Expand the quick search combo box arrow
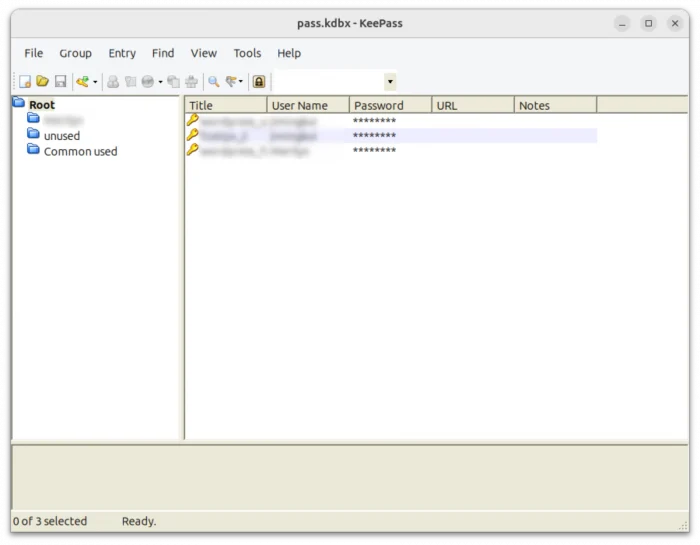 coord(390,82)
